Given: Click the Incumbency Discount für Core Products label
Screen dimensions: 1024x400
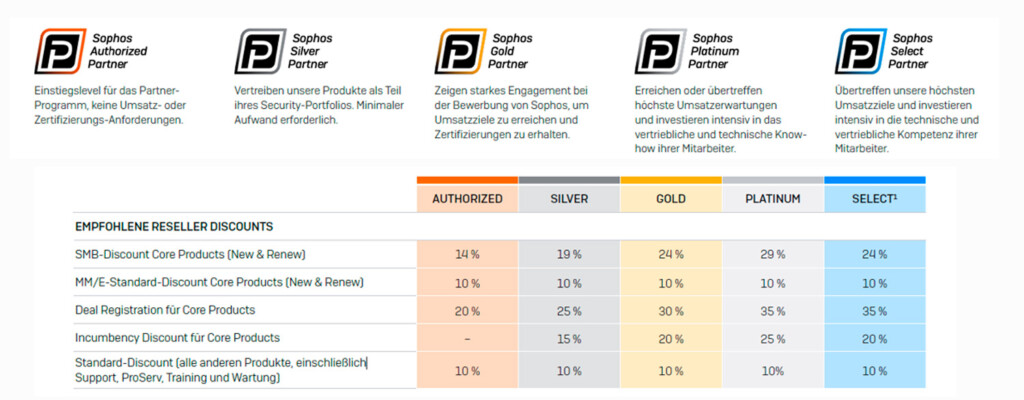Looking at the screenshot, I should [x=178, y=338].
